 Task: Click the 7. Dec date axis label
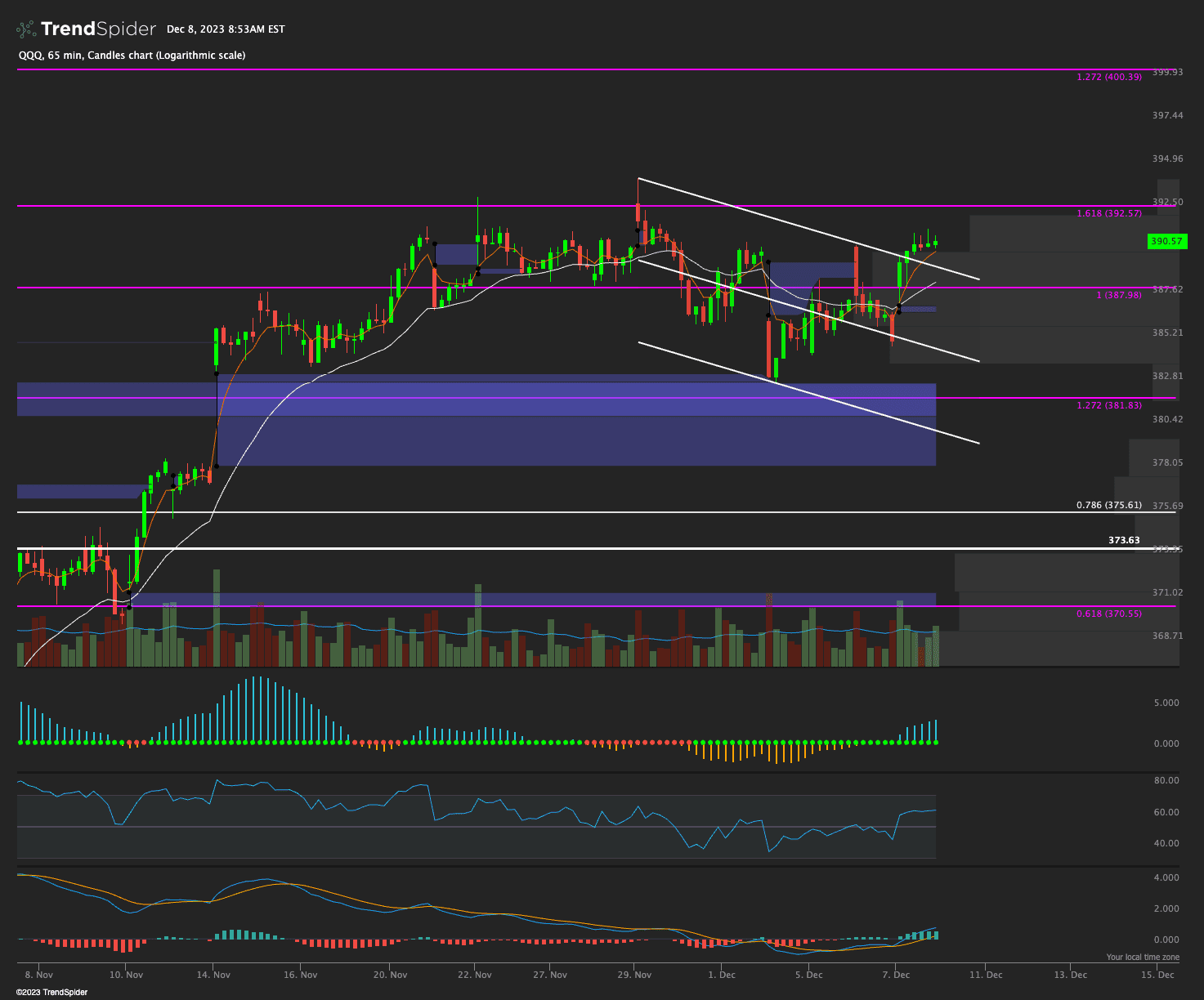(x=897, y=975)
